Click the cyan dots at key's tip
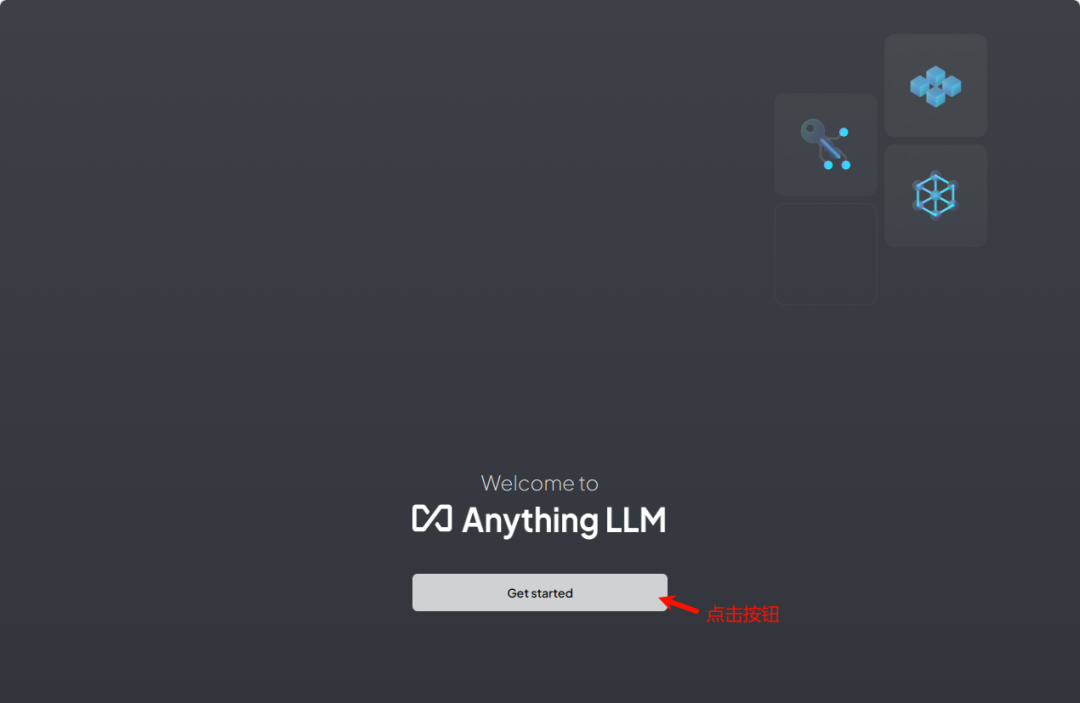The width and height of the screenshot is (1080, 703). (x=837, y=165)
